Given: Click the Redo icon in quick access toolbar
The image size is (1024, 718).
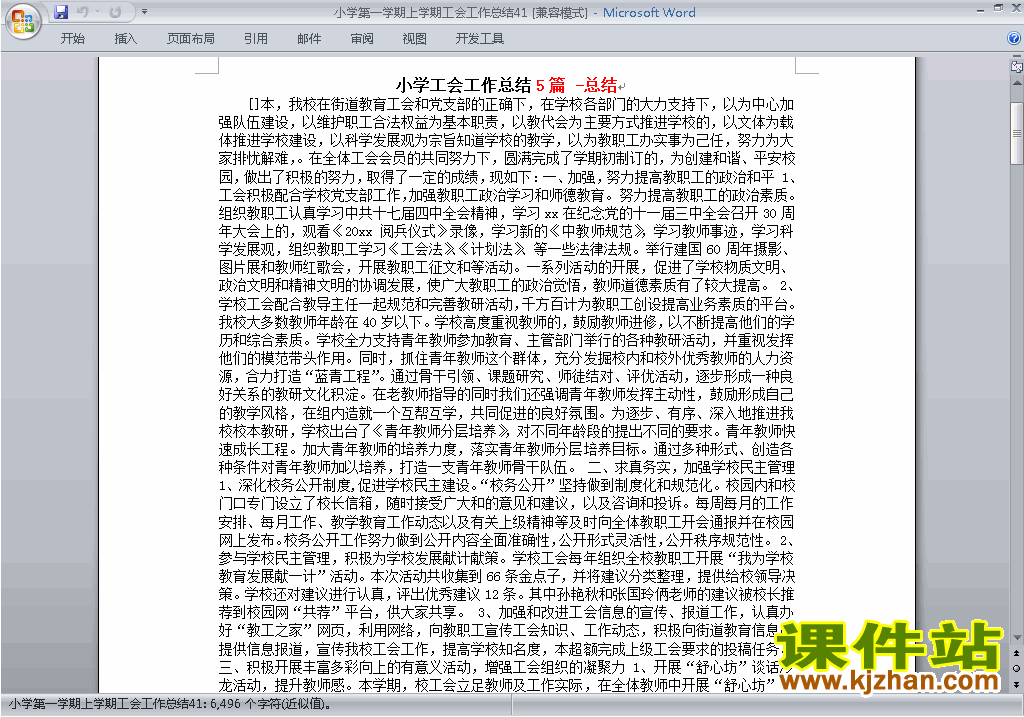Looking at the screenshot, I should (x=116, y=12).
